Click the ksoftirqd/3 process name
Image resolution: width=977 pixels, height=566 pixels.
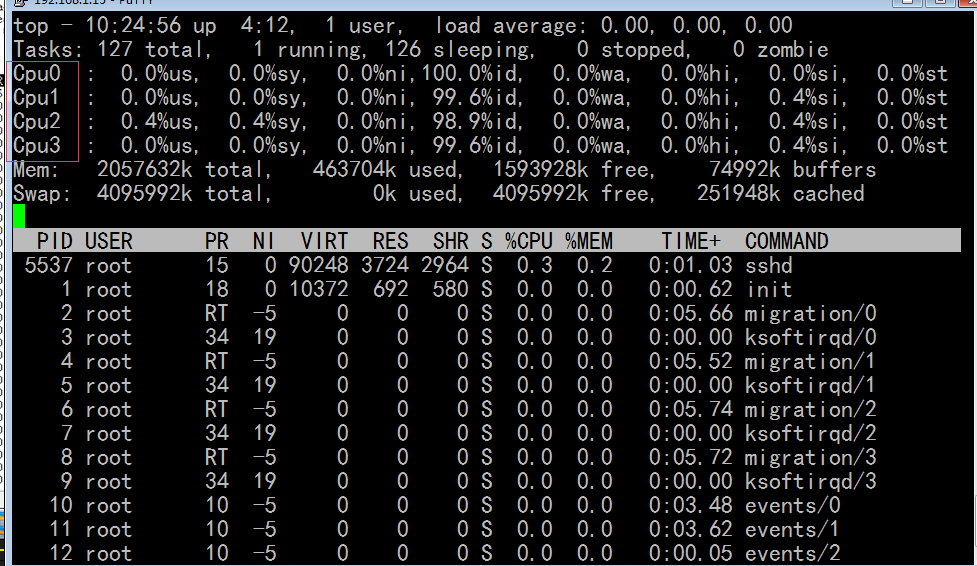point(811,481)
